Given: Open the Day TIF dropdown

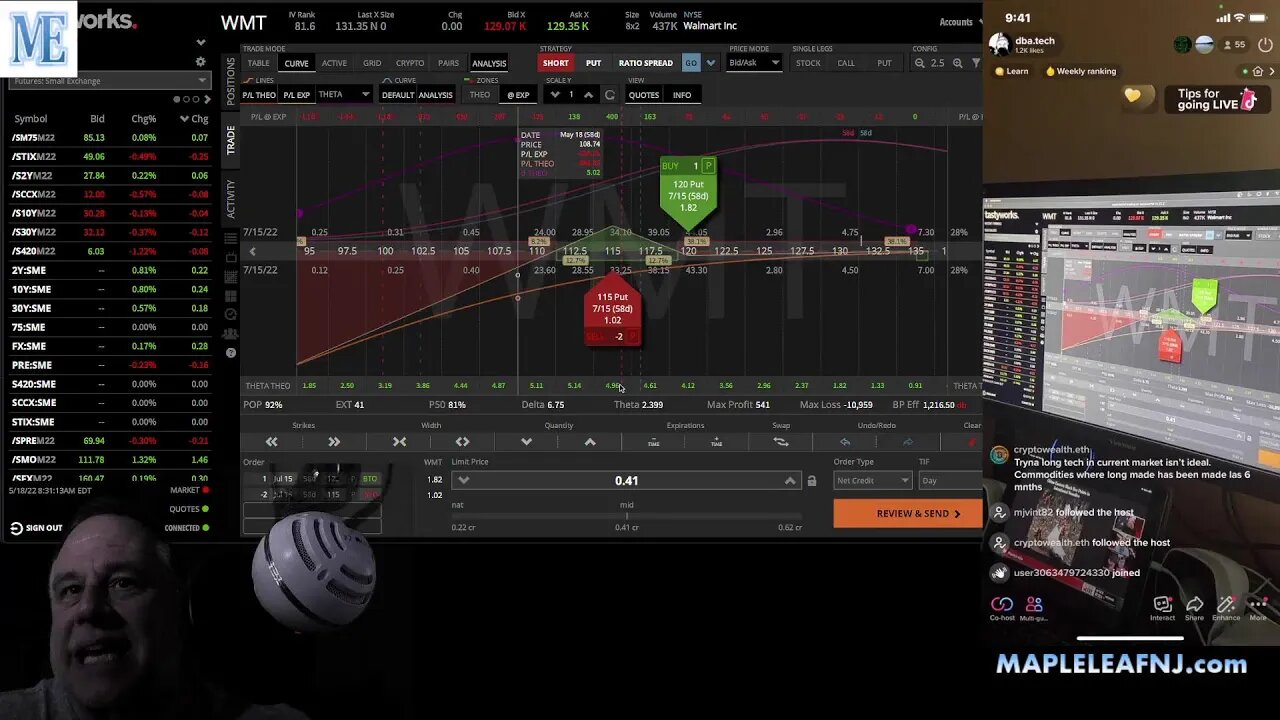Looking at the screenshot, I should coord(950,481).
